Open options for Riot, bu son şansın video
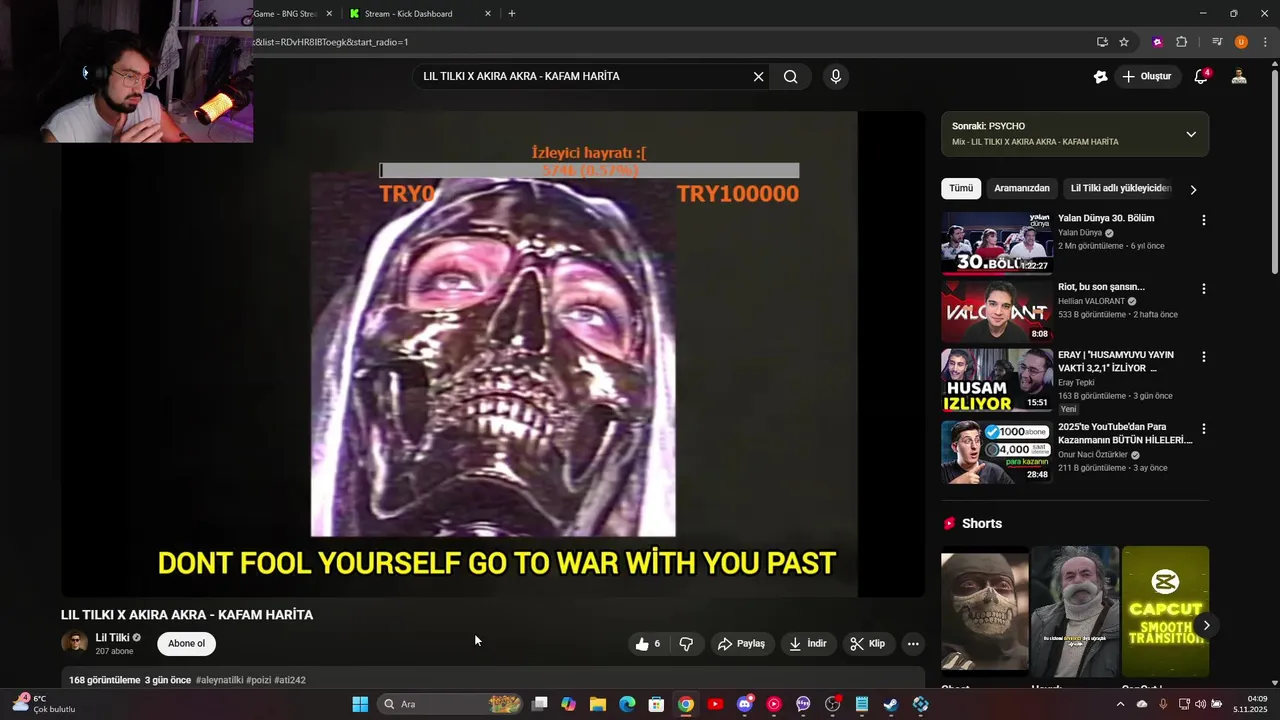1280x720 pixels. pyautogui.click(x=1204, y=289)
